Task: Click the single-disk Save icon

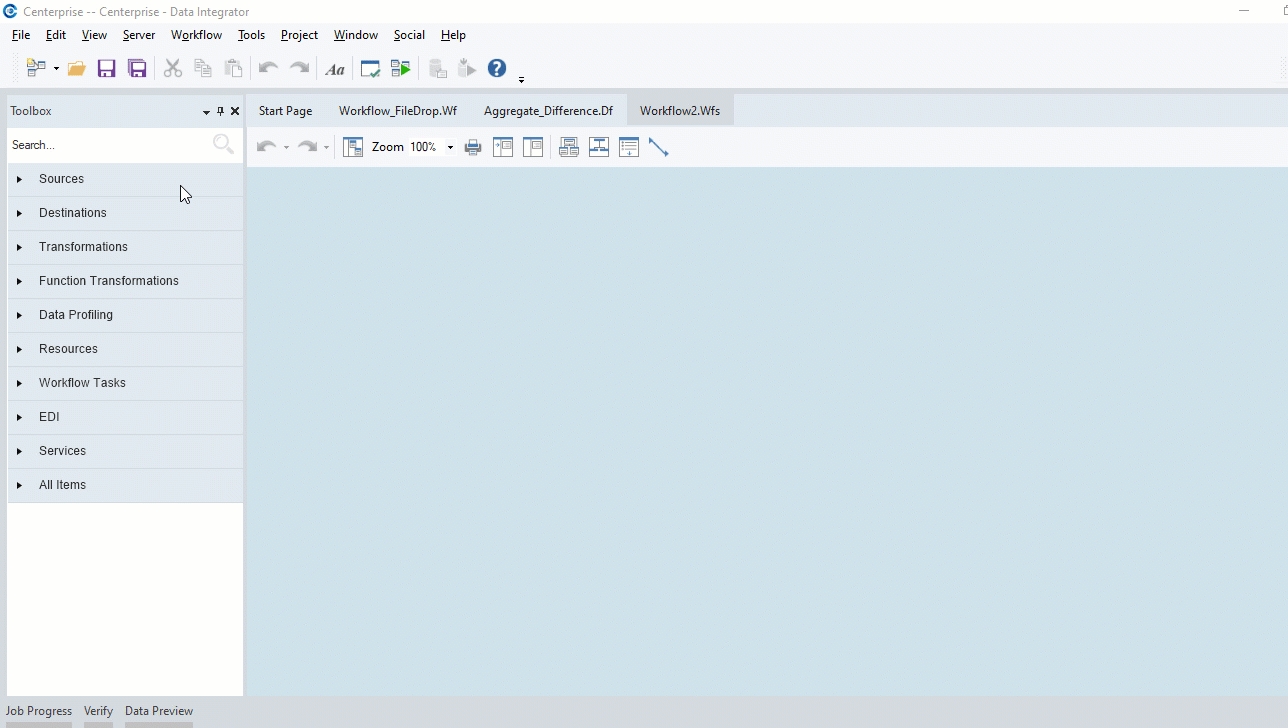Action: 106,69
